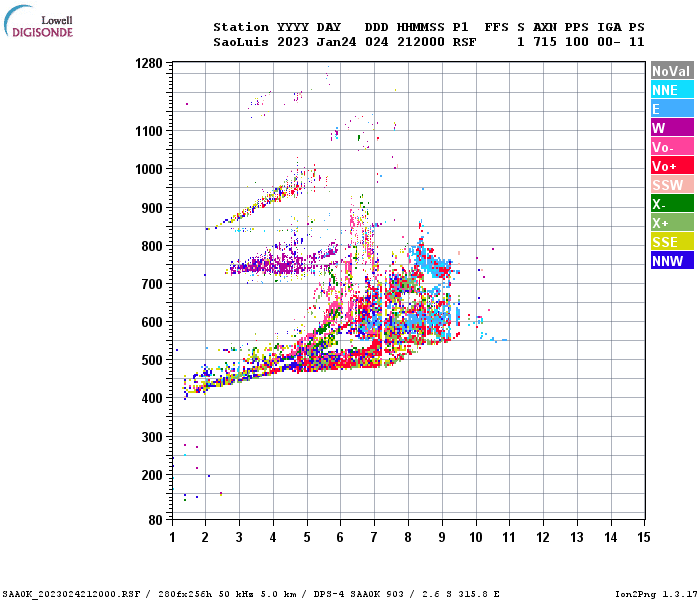Select the E light-blue legend swatch
The width and height of the screenshot is (700, 600).
click(672, 108)
